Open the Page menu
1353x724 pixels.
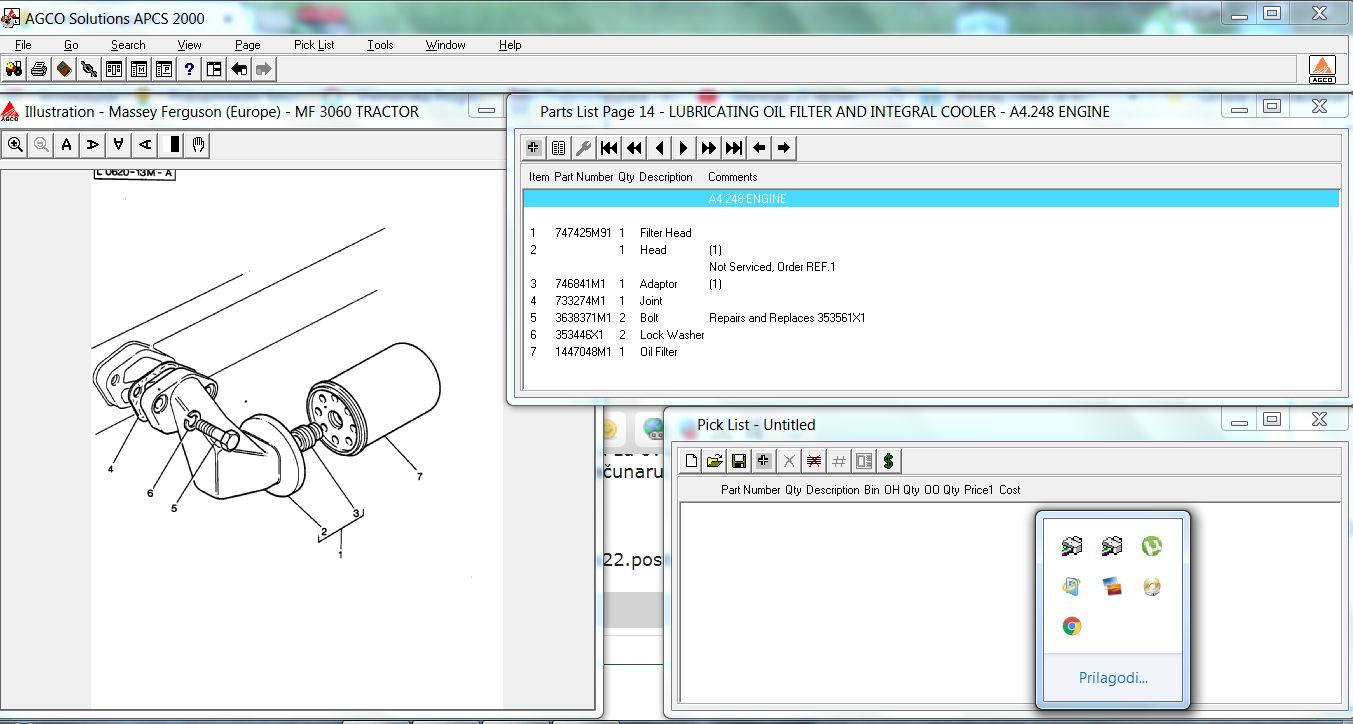[248, 45]
